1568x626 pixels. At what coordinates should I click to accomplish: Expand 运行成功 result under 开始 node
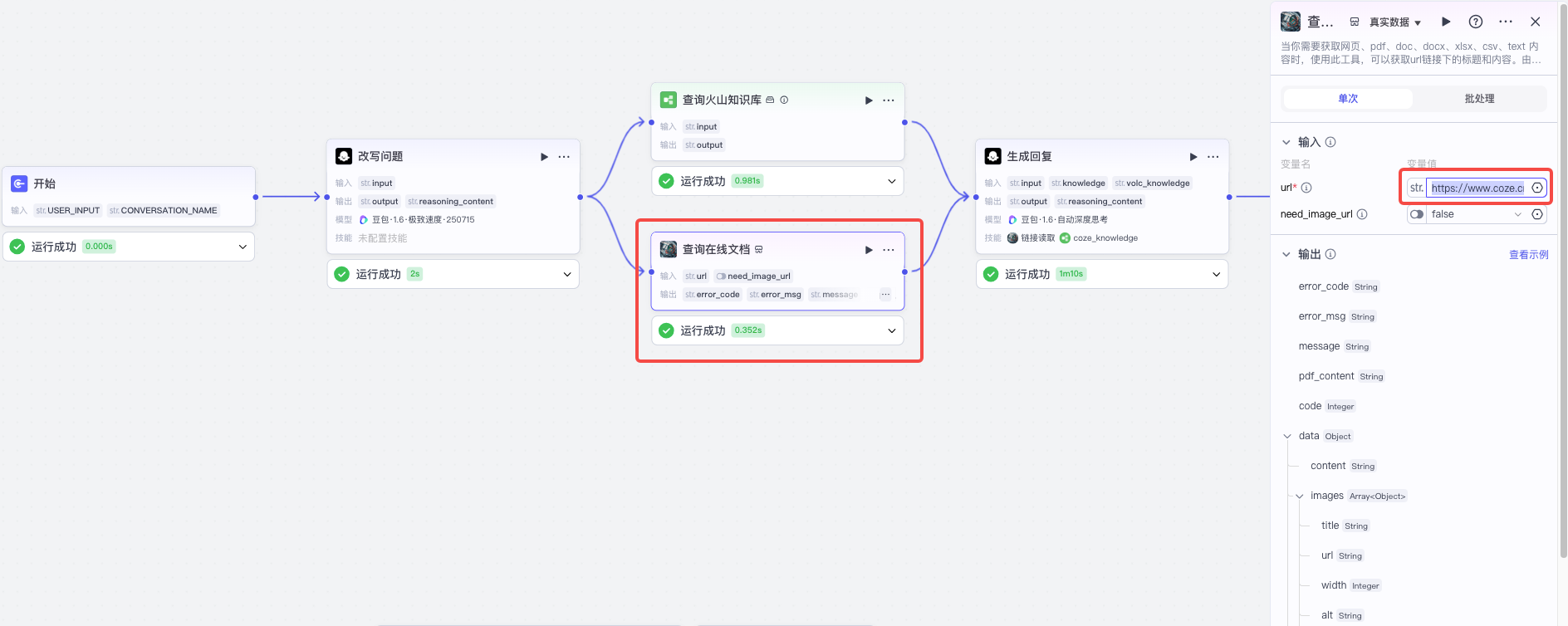(243, 247)
